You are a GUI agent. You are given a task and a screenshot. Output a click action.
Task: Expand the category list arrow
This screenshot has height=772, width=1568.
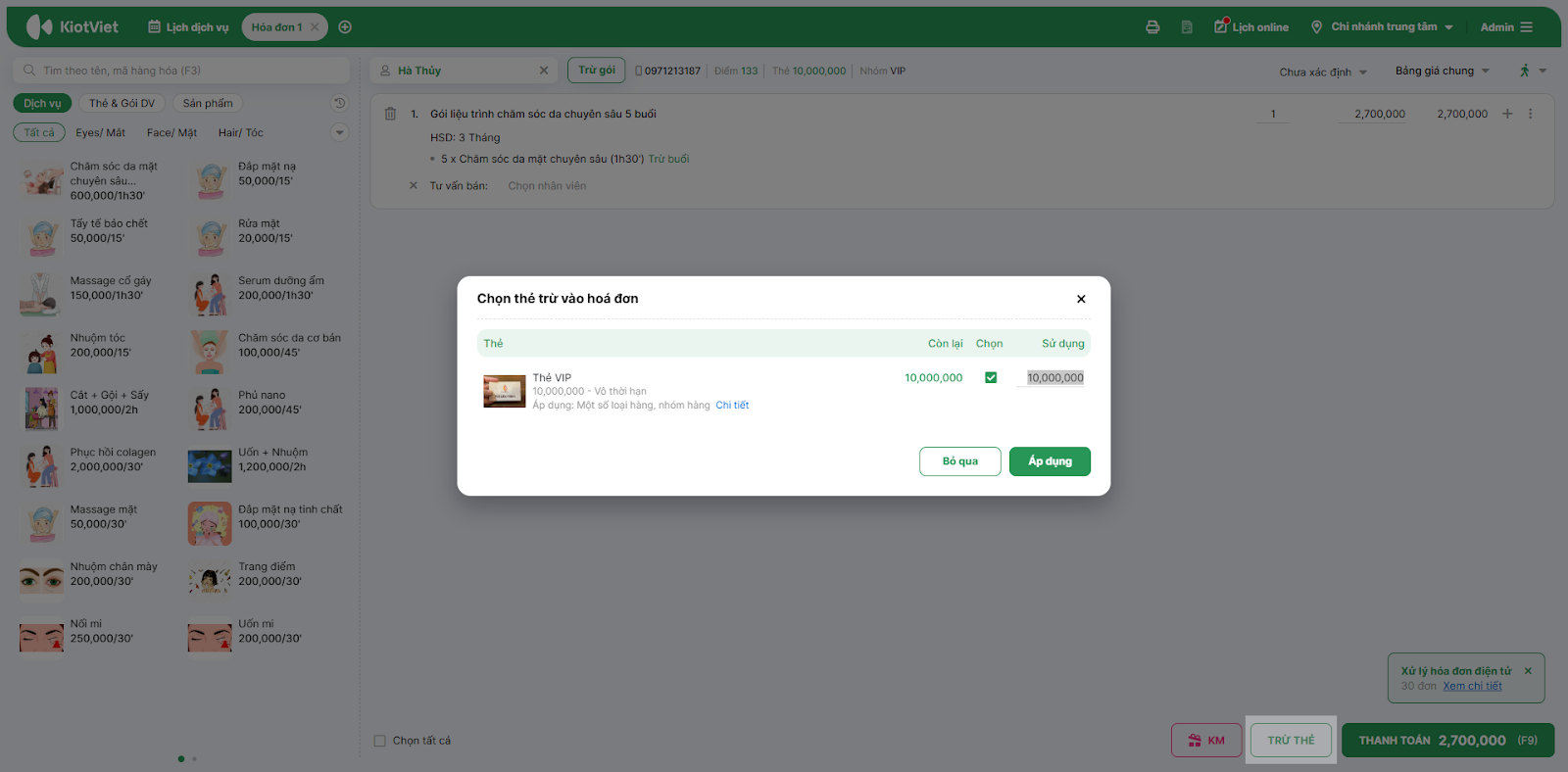click(340, 132)
